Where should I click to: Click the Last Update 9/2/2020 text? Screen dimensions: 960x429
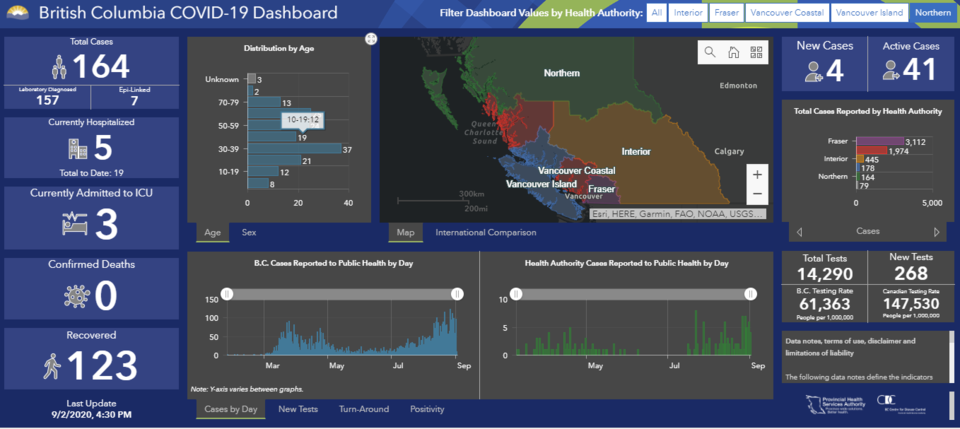[x=92, y=409]
